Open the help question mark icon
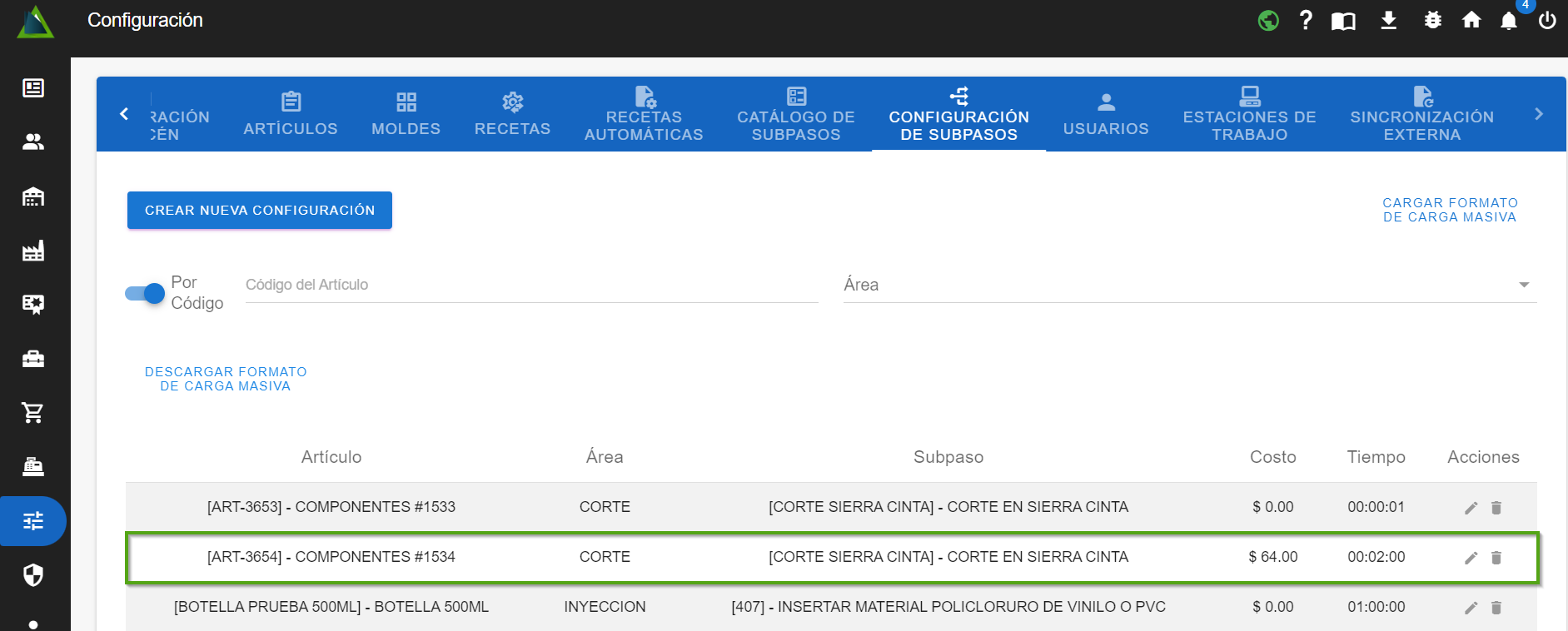Image resolution: width=1568 pixels, height=631 pixels. coord(1306,20)
